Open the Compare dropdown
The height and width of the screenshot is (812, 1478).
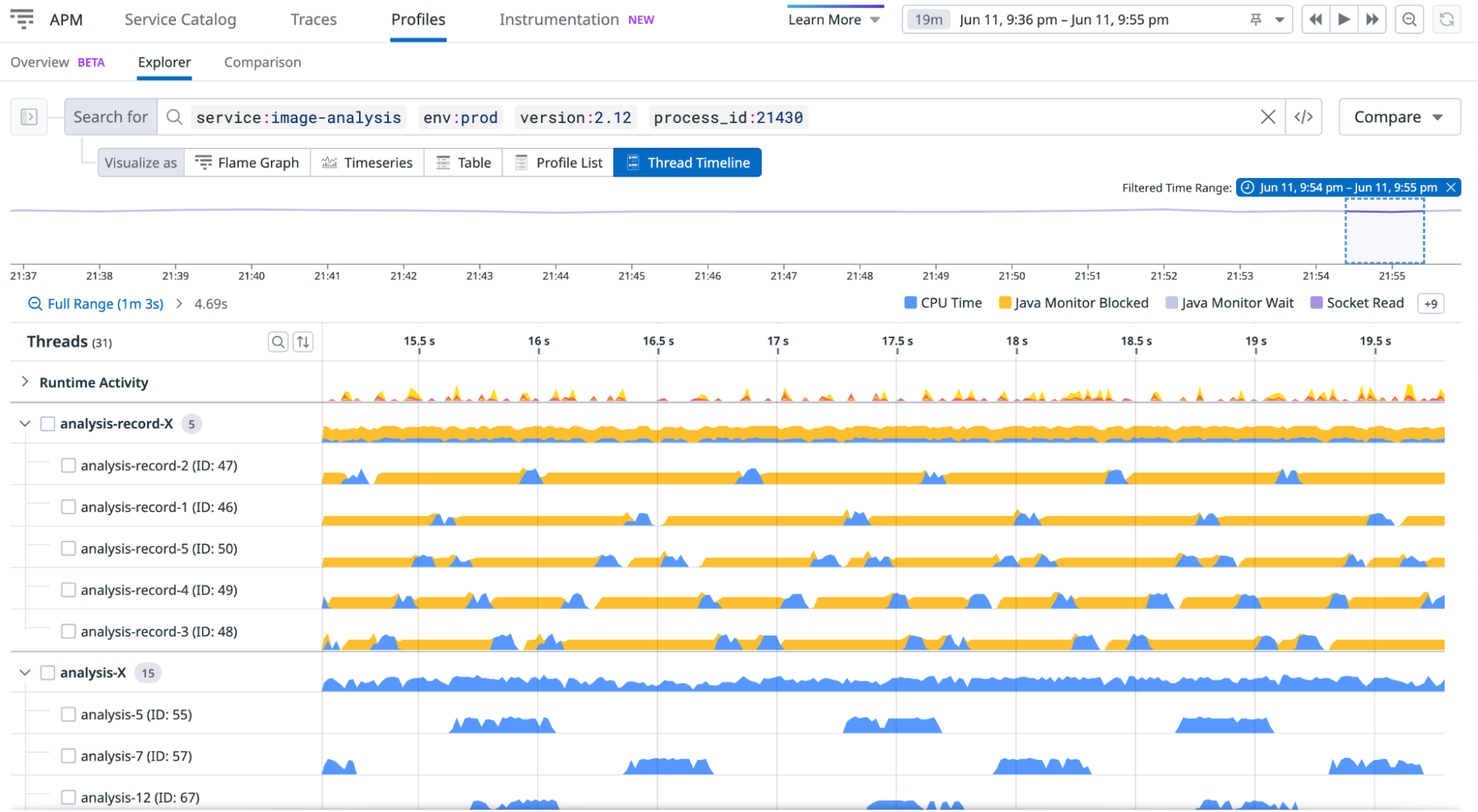click(x=1399, y=116)
